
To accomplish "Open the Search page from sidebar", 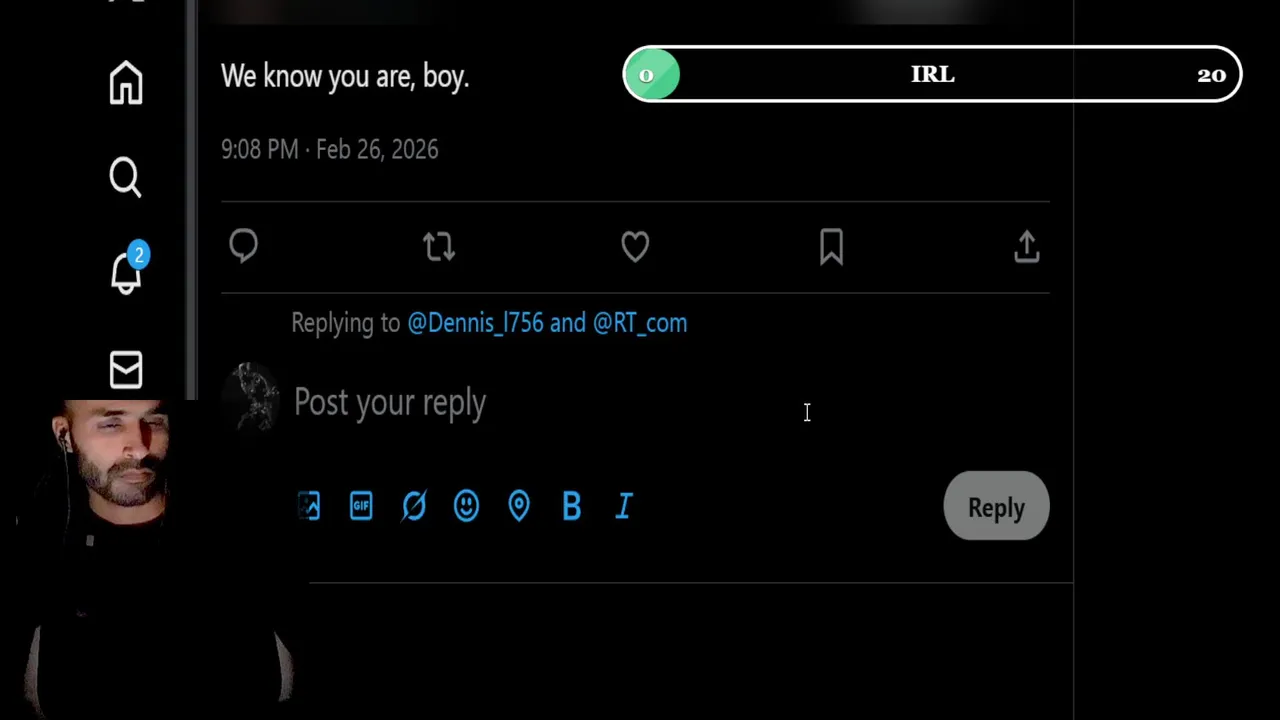I will (126, 177).
